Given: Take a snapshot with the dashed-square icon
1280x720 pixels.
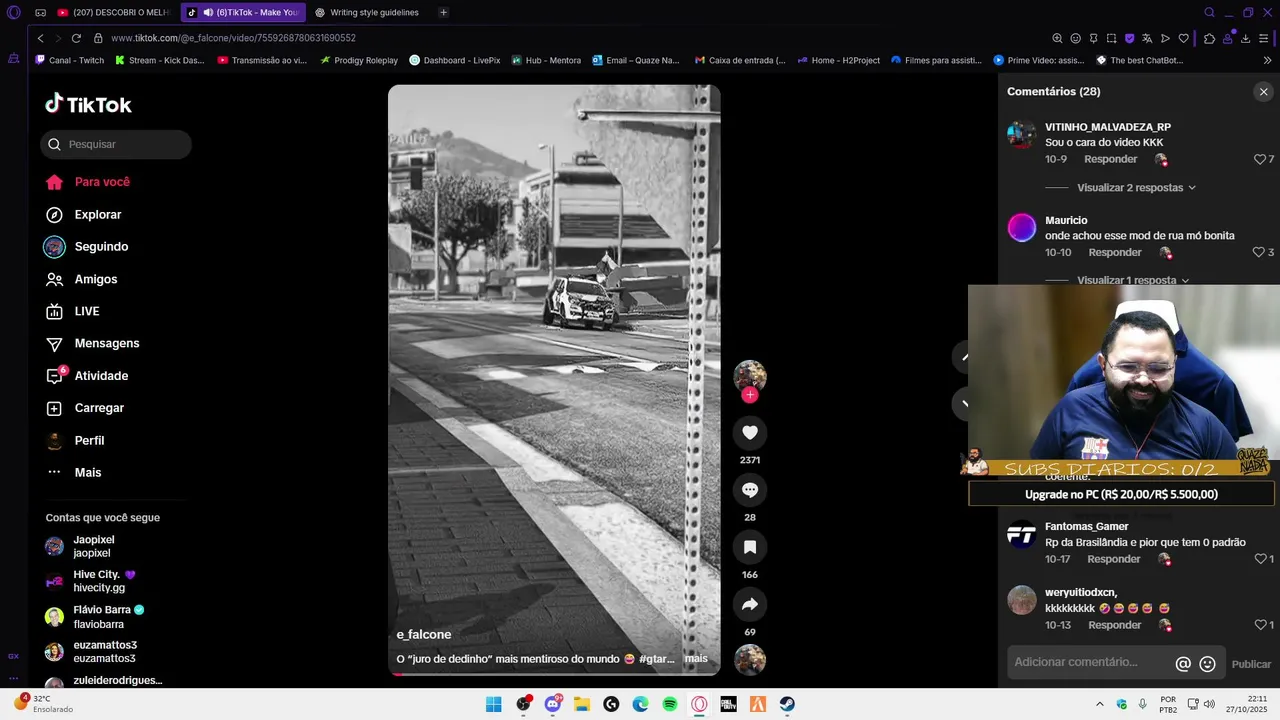Looking at the screenshot, I should (x=1111, y=38).
